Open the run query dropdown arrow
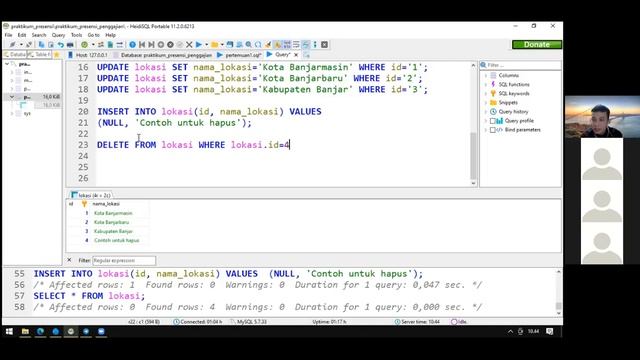The width and height of the screenshot is (640, 360). click(207, 44)
